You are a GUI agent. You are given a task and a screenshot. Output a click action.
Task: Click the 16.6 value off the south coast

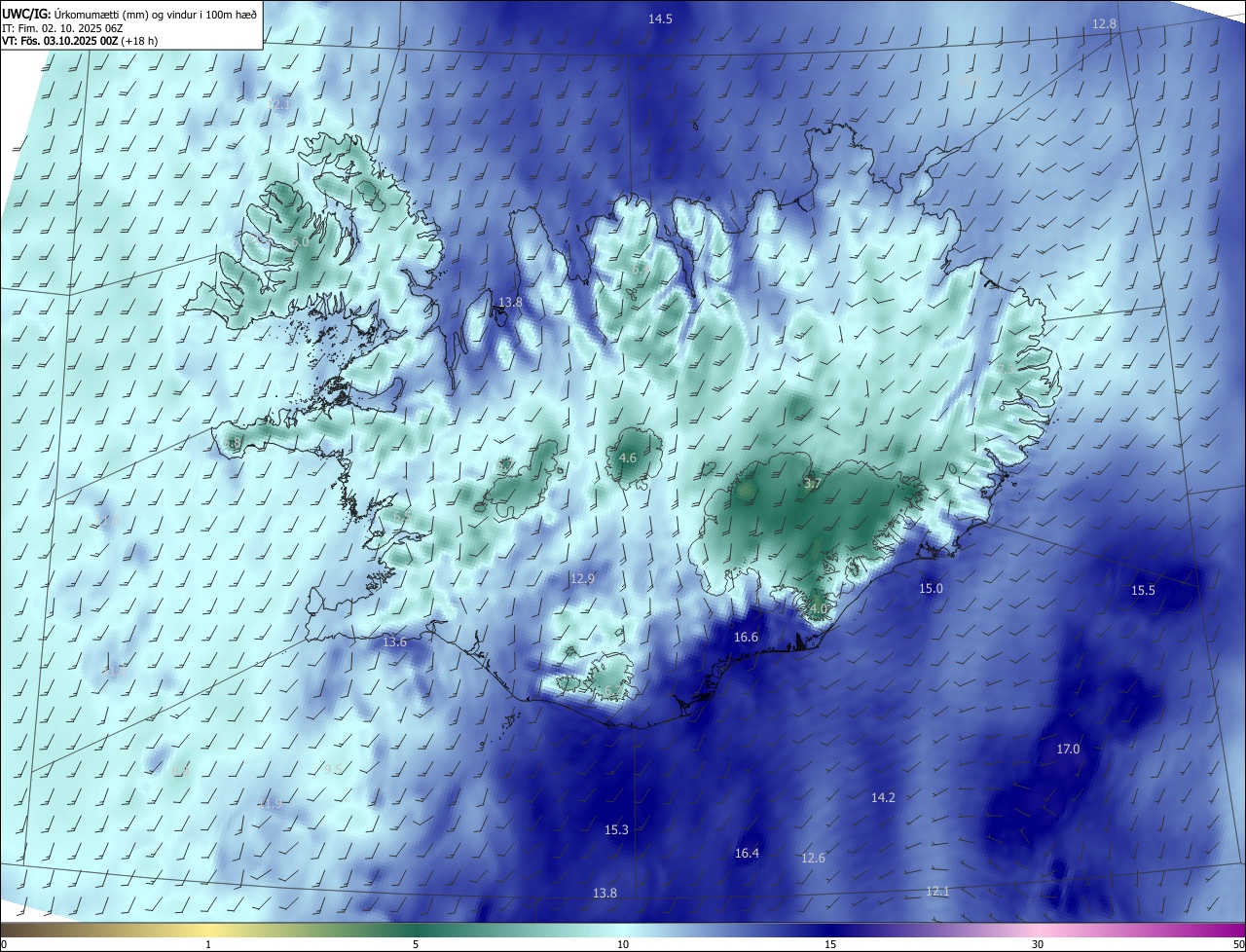coord(746,638)
